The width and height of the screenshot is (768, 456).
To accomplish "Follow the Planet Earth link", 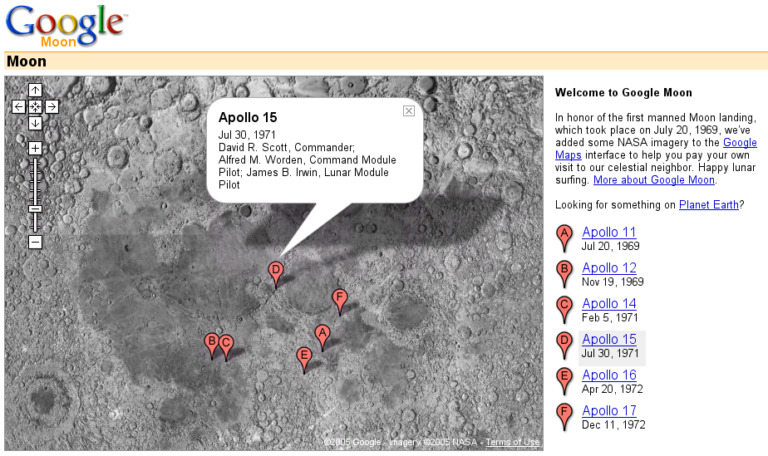I will [709, 204].
